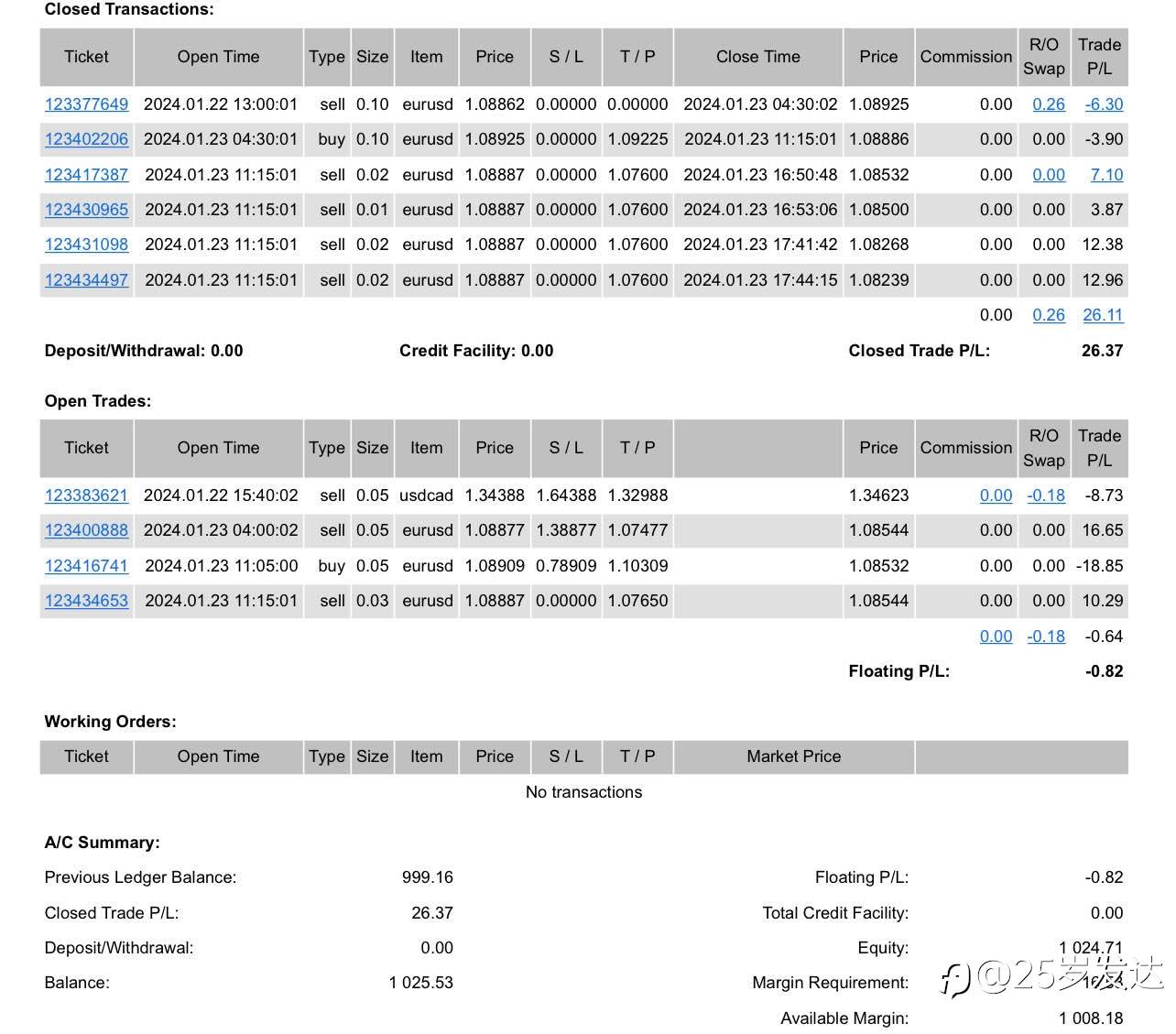Click commission 0.00 link in usdcad row
The width and height of the screenshot is (1176, 1034).
[996, 495]
